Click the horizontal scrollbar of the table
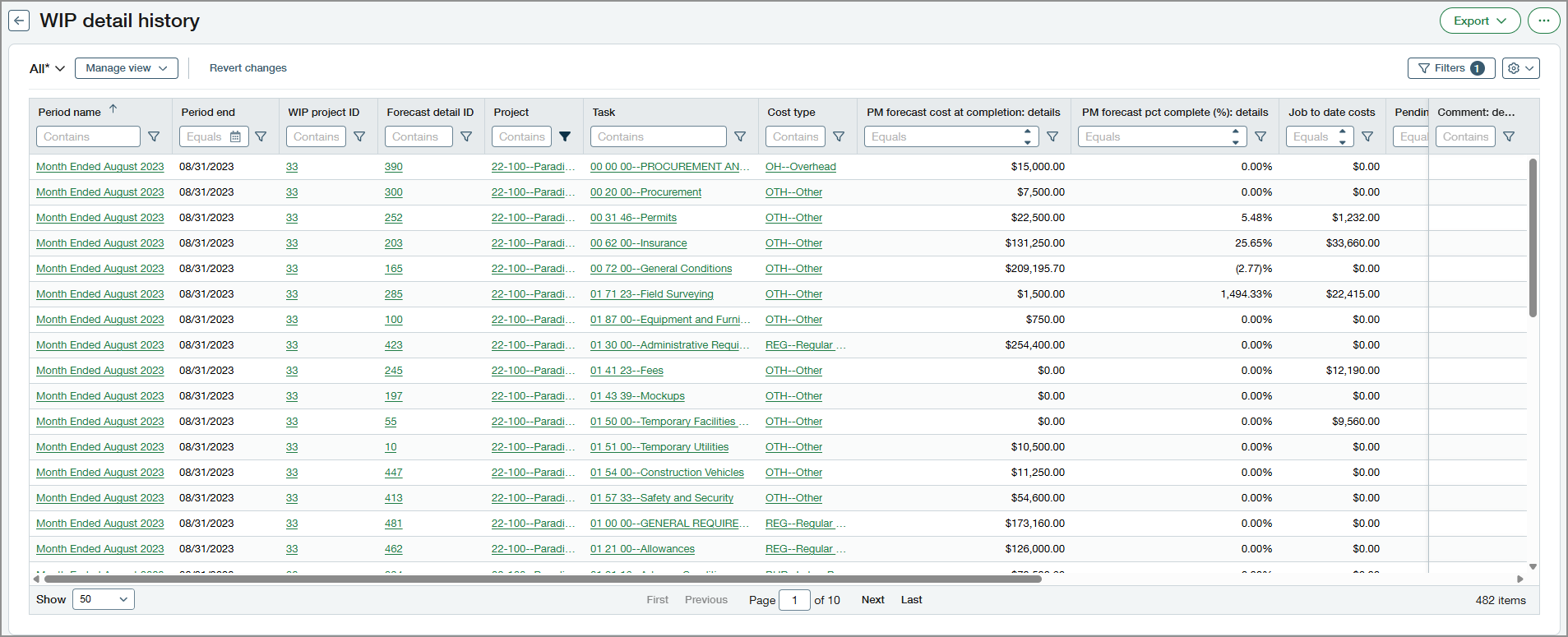 (543, 579)
